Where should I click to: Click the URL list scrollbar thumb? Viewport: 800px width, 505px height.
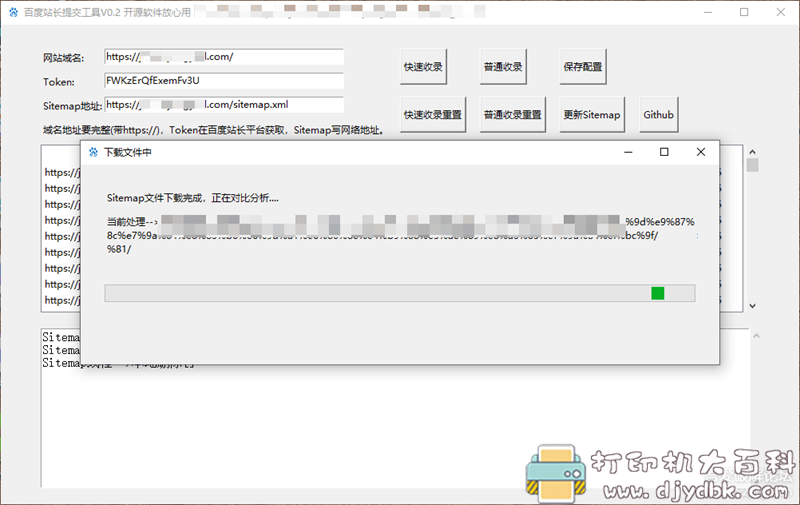coord(752,165)
